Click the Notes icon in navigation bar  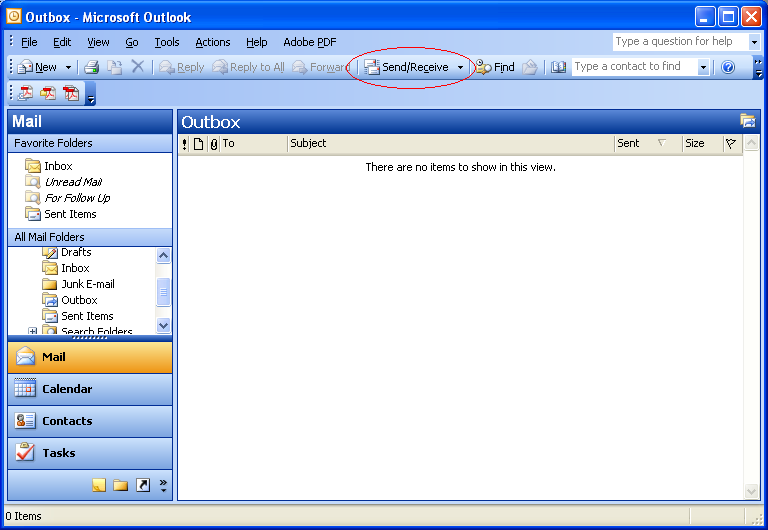(x=99, y=485)
